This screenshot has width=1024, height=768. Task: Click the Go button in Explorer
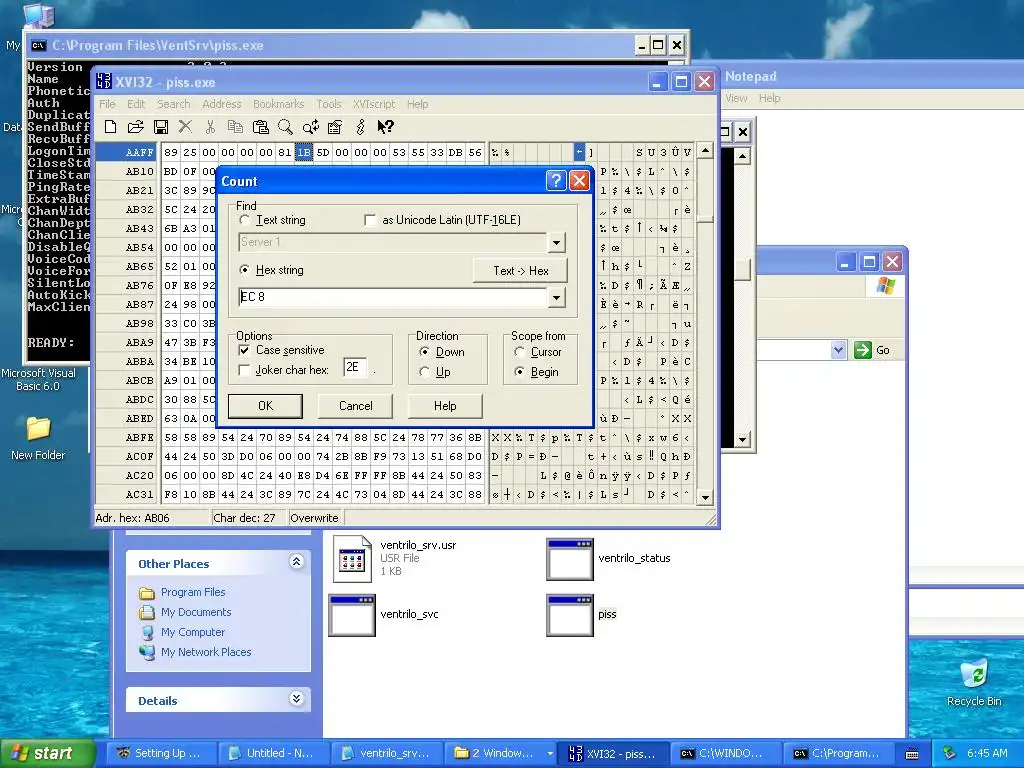point(872,350)
